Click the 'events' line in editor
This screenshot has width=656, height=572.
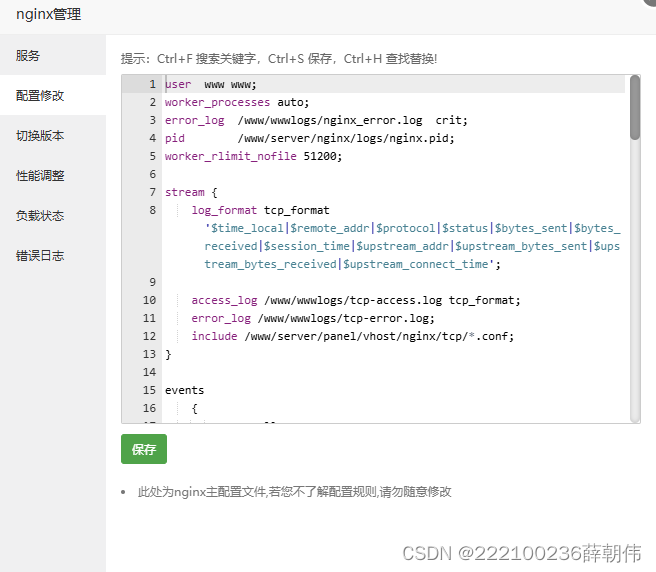[x=184, y=390]
